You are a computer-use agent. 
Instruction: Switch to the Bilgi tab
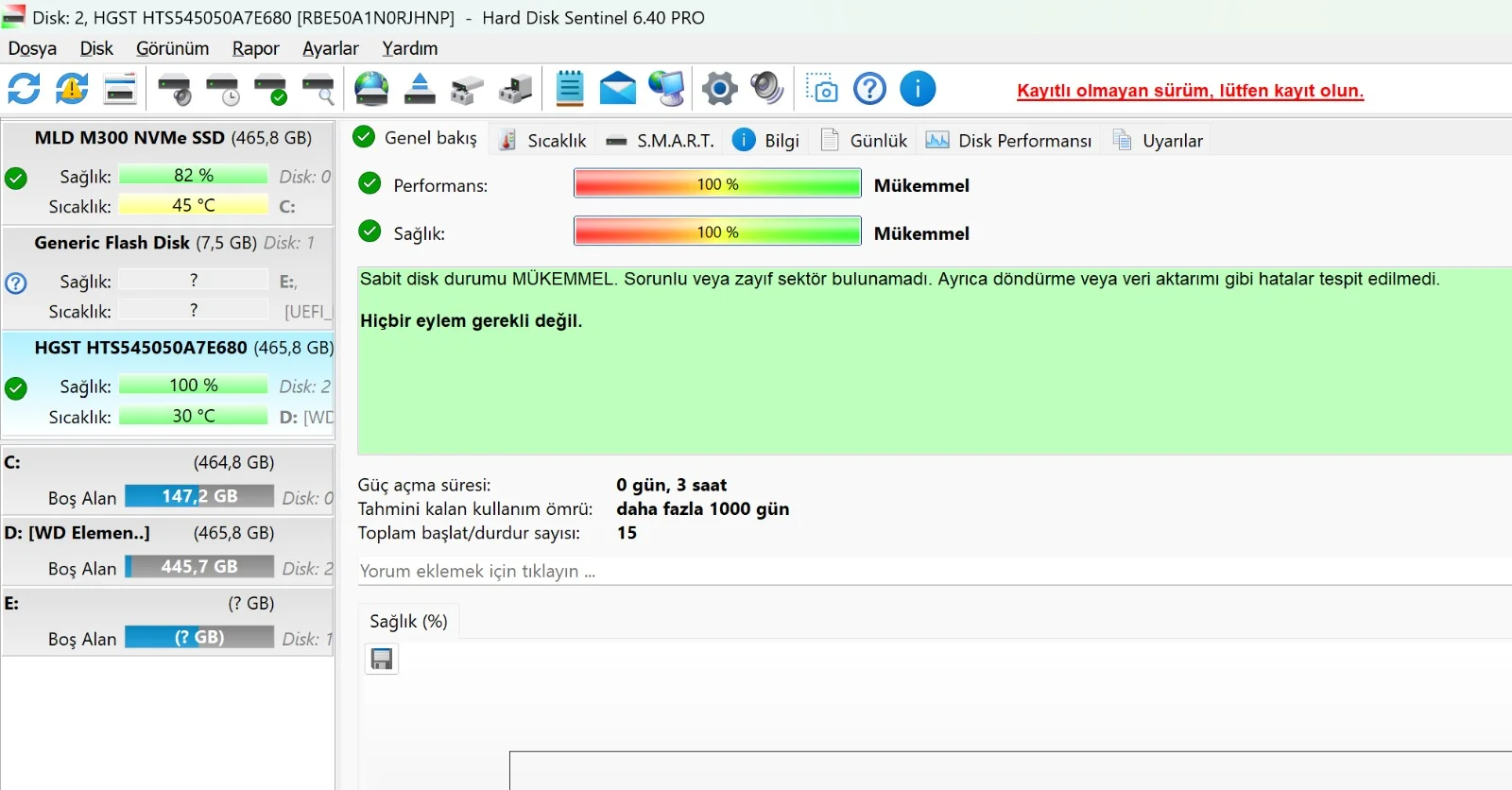[x=767, y=140]
